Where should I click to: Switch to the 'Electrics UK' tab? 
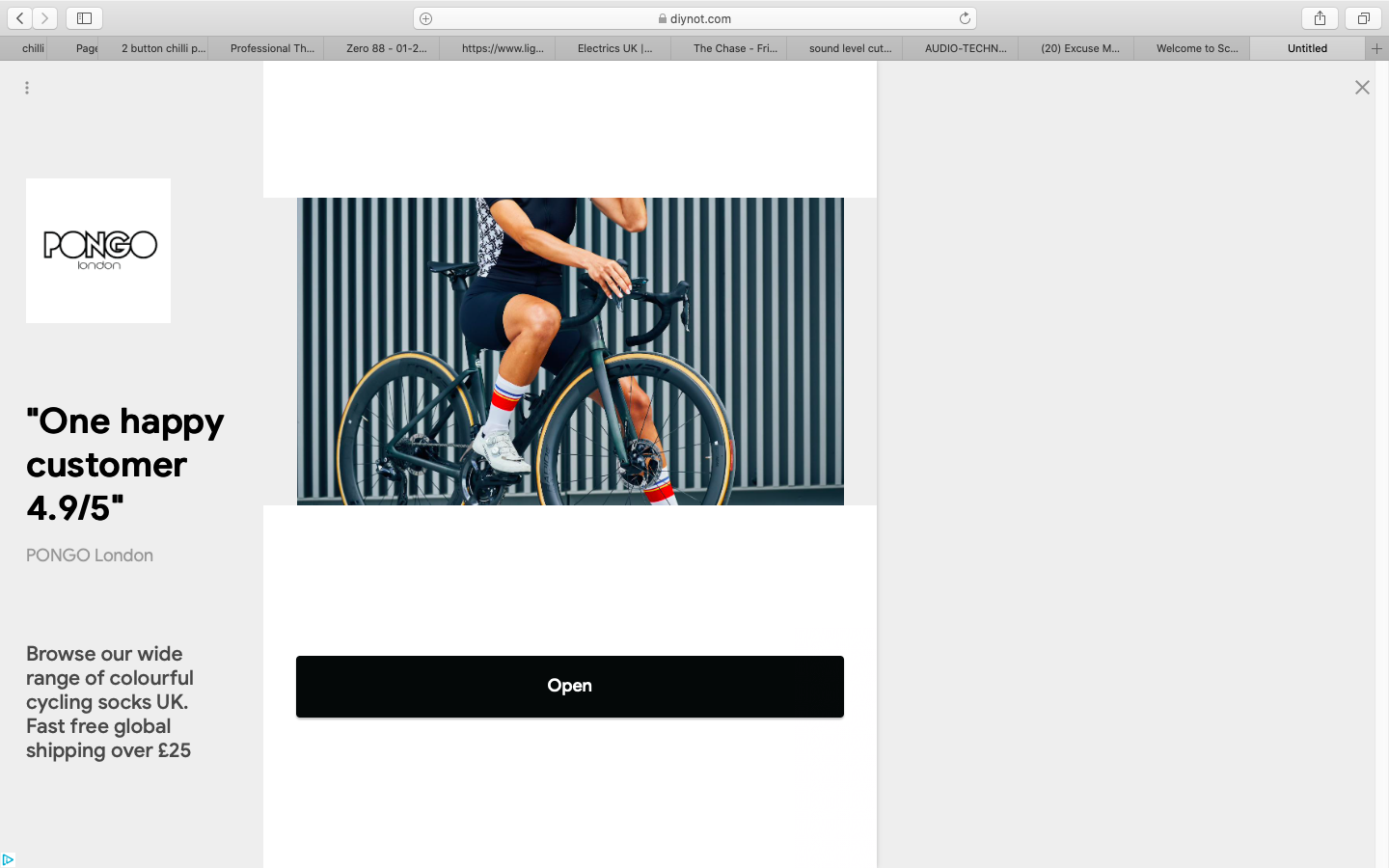(x=613, y=48)
